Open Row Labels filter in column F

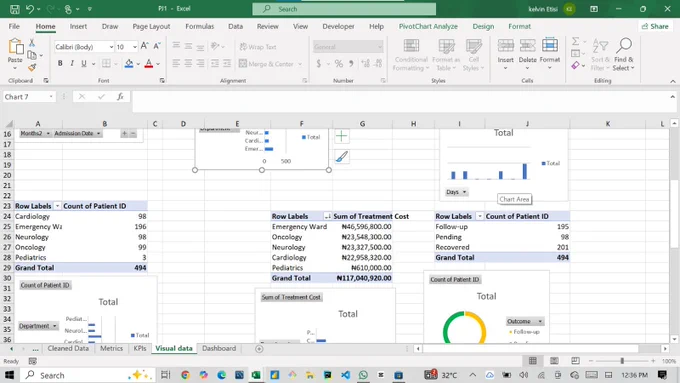coord(327,216)
